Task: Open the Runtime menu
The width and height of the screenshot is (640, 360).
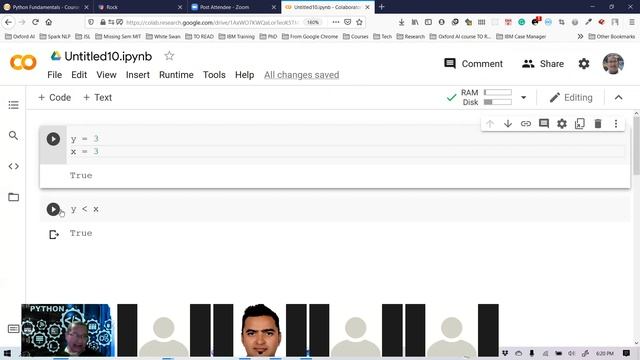Action: tap(176, 75)
